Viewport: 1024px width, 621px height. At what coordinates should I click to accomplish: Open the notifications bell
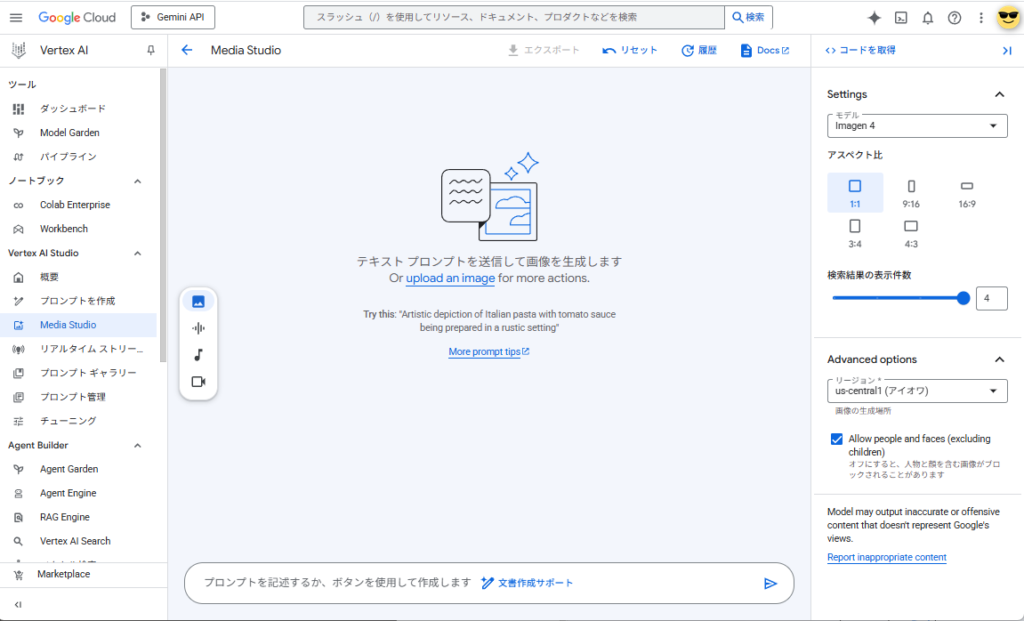click(927, 18)
